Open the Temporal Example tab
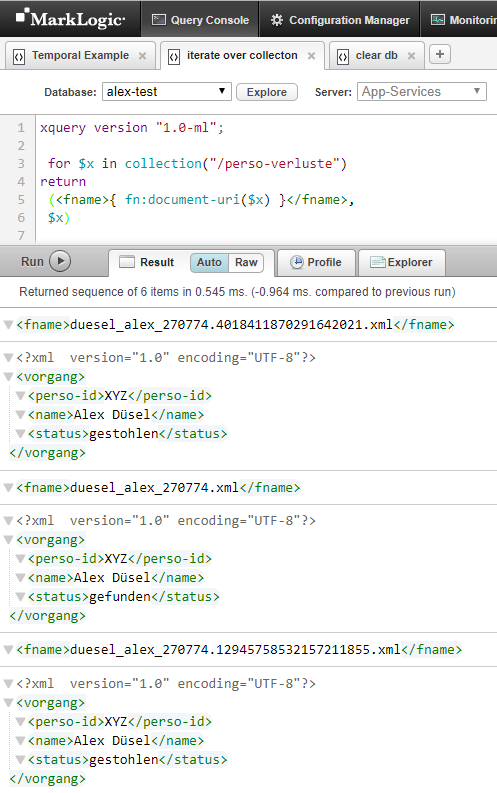Image resolution: width=497 pixels, height=793 pixels. click(x=80, y=55)
